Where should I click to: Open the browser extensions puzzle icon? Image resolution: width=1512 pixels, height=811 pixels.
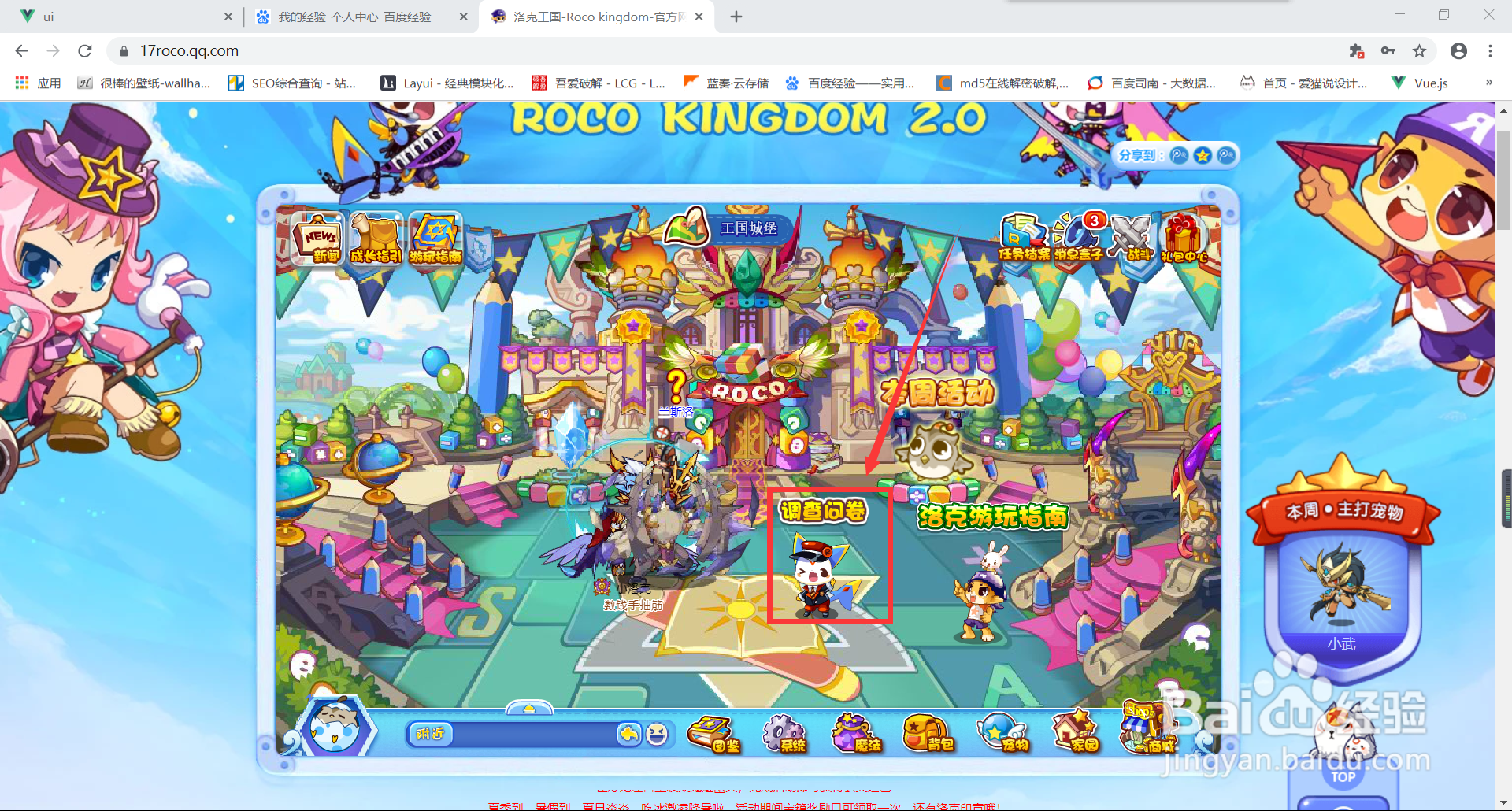[1356, 51]
